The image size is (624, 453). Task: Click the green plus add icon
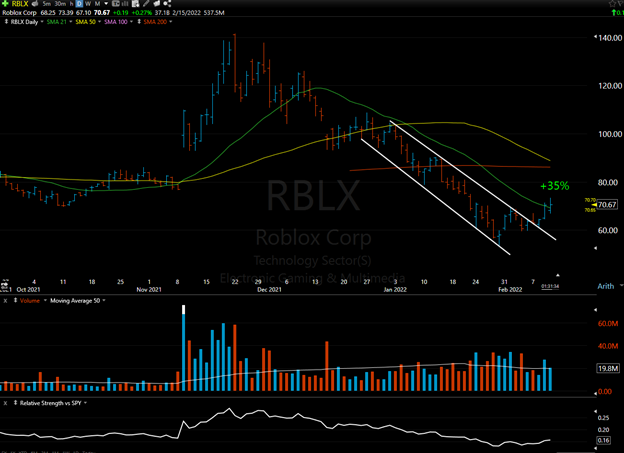tap(5, 4)
